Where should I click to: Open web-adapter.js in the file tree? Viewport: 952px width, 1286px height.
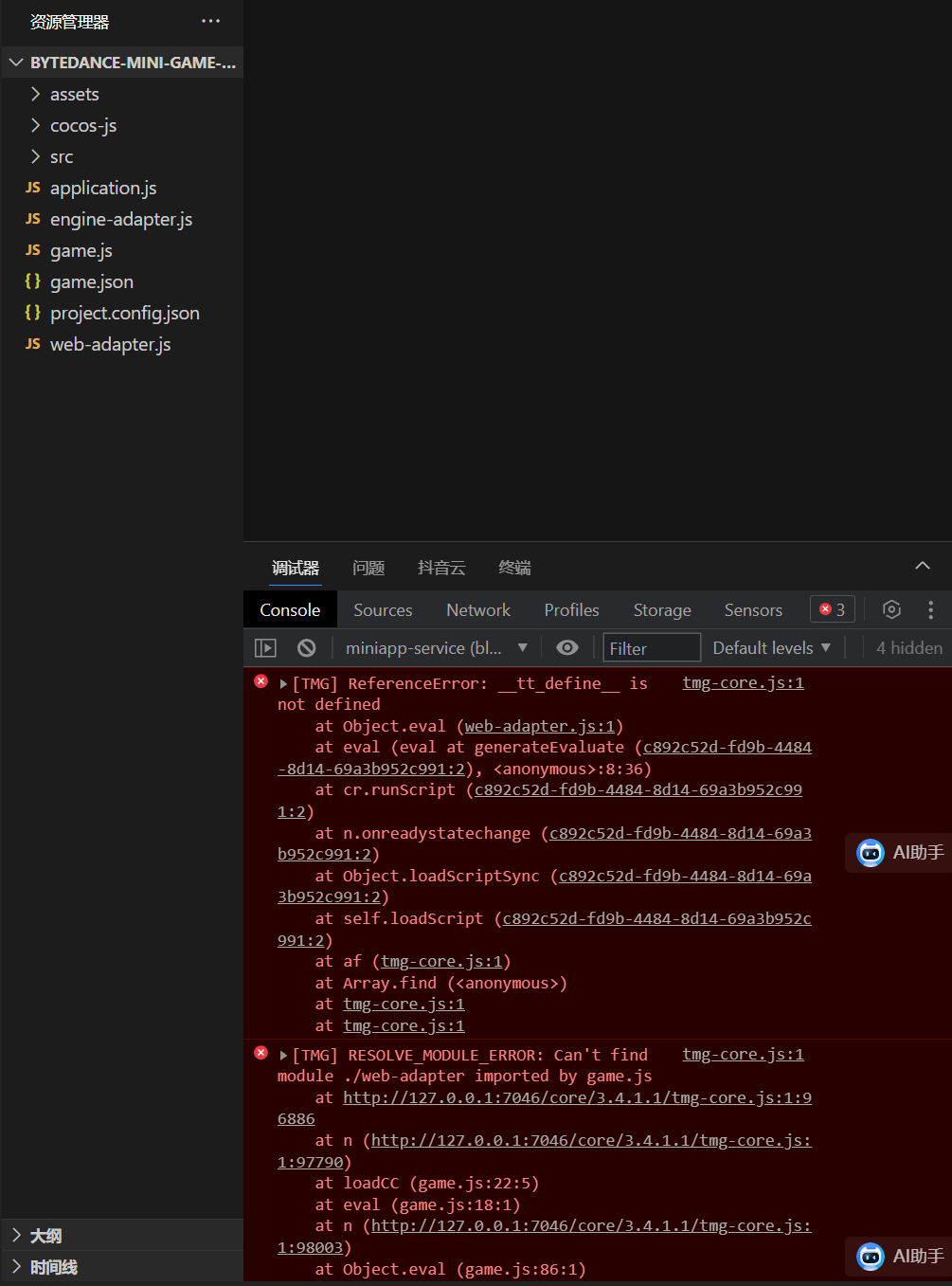click(111, 344)
